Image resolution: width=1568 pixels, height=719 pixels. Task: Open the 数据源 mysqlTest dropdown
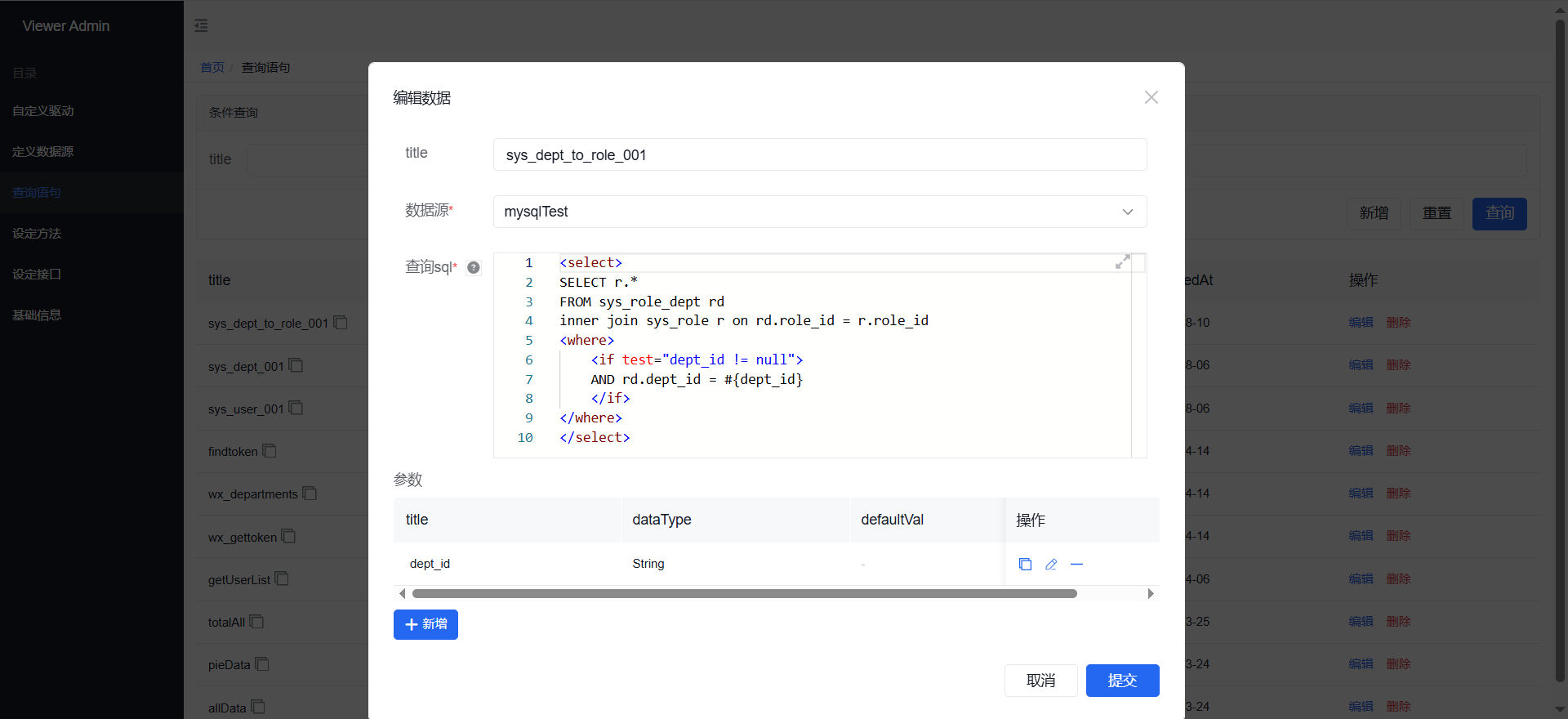(x=819, y=212)
